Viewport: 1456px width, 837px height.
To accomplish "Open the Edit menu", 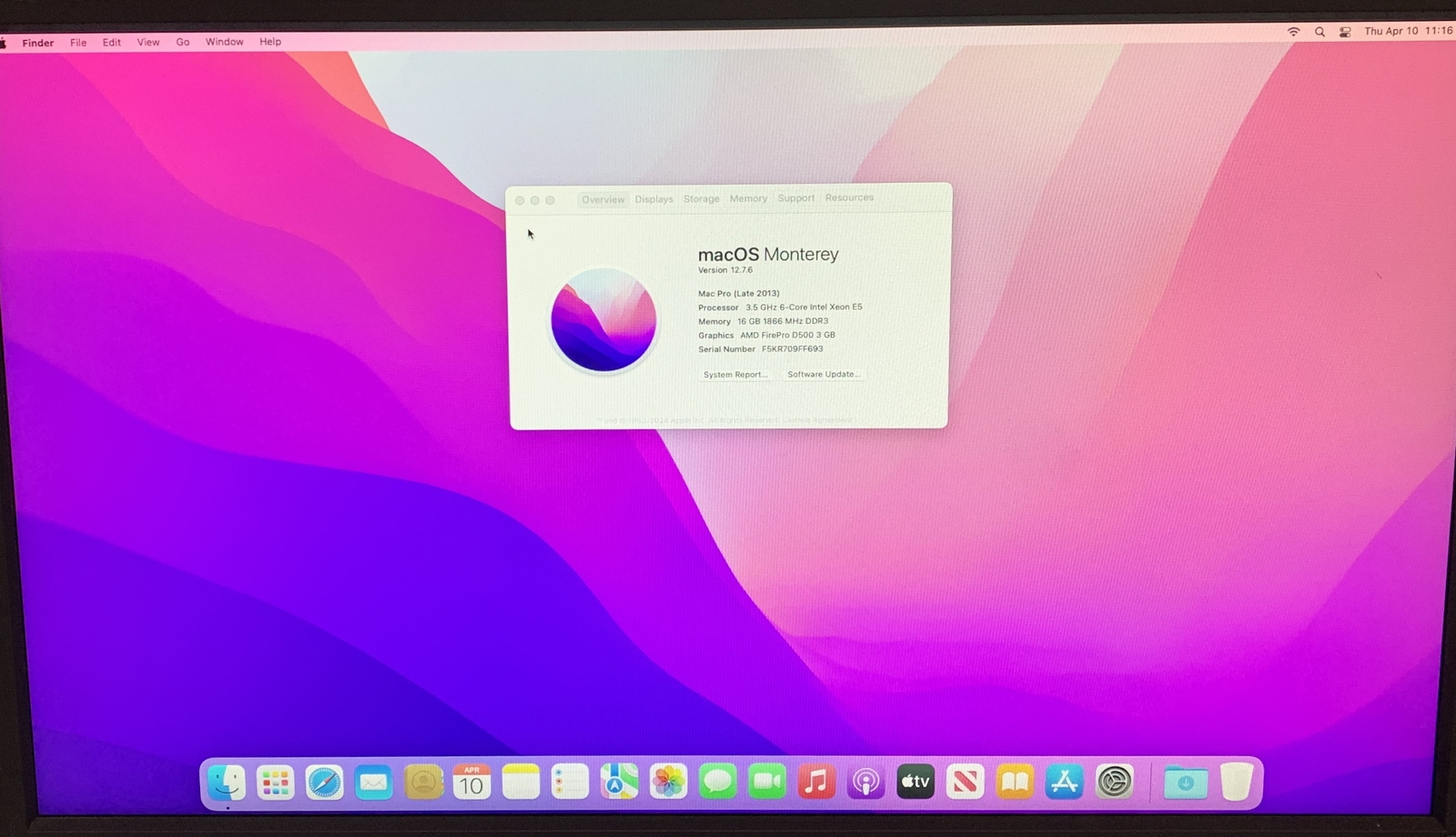I will tap(112, 43).
